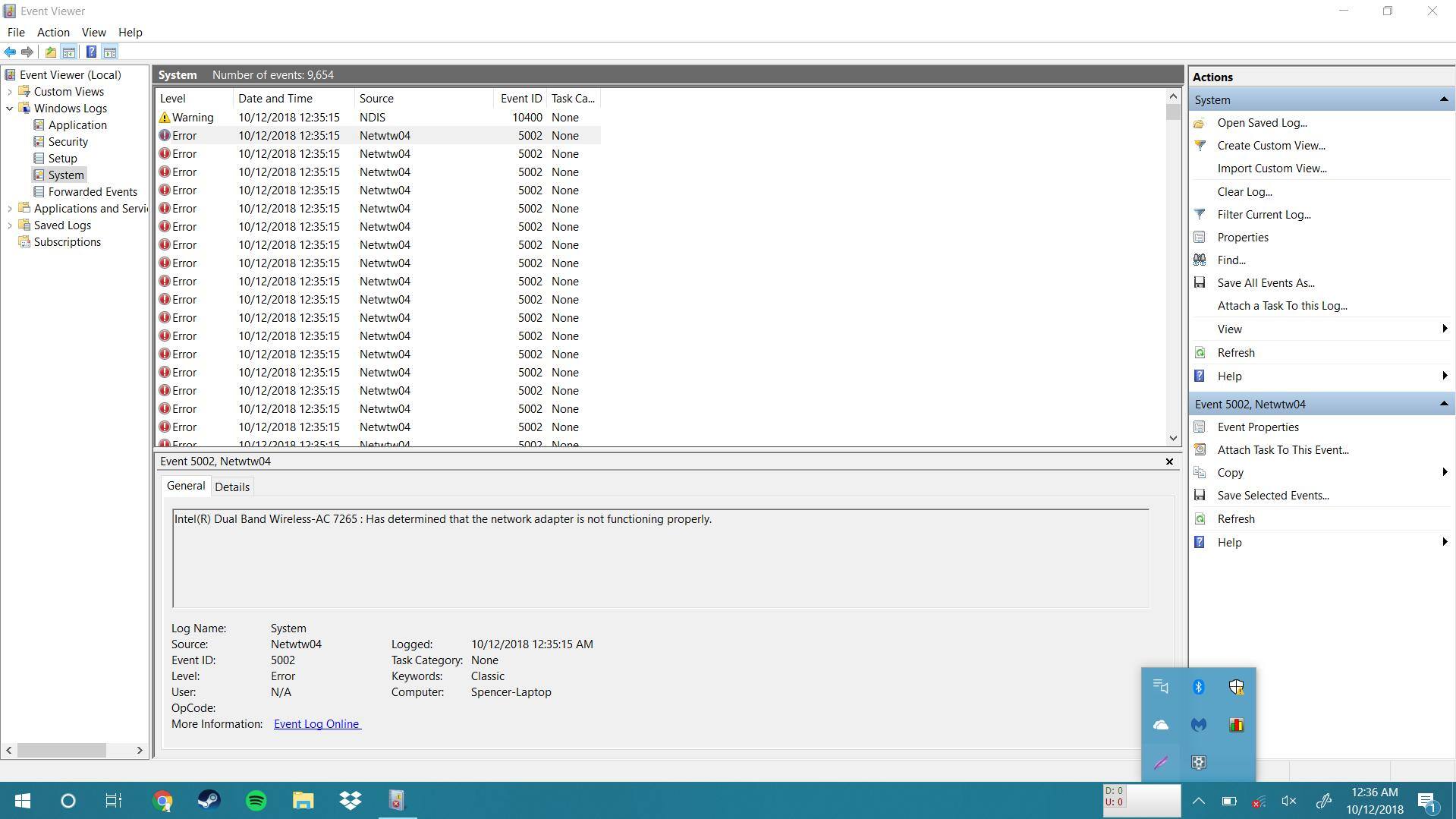Open Help using the question mark toolbar icon
Image resolution: width=1456 pixels, height=819 pixels.
(92, 52)
